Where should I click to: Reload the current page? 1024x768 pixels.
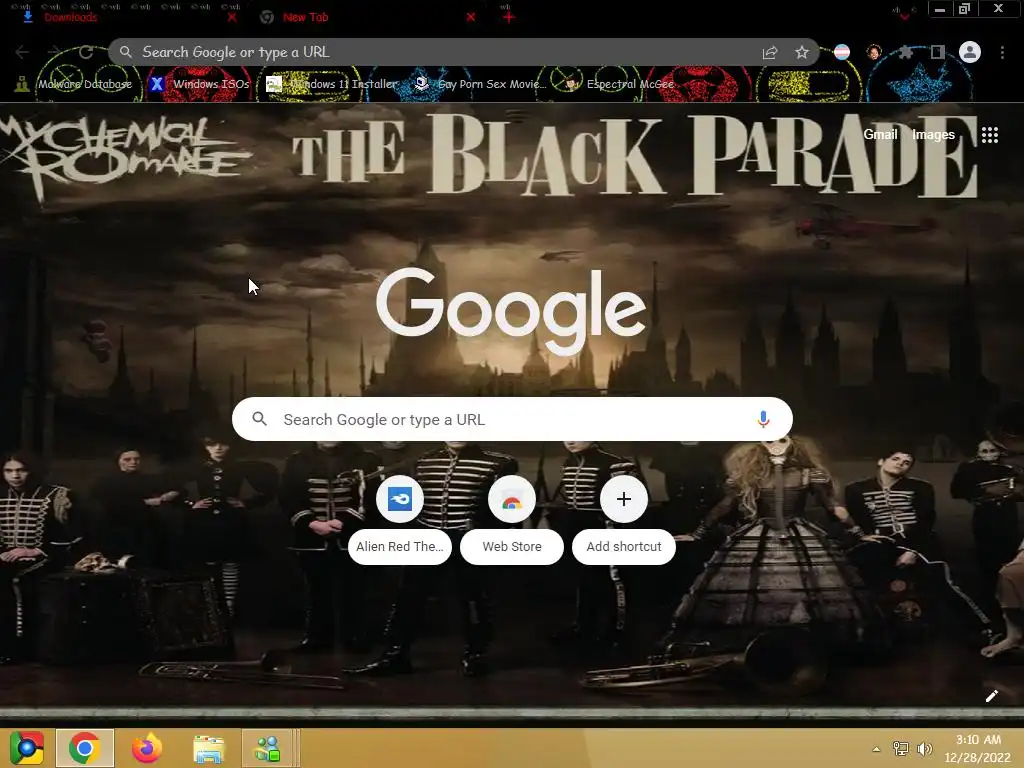pyautogui.click(x=86, y=52)
